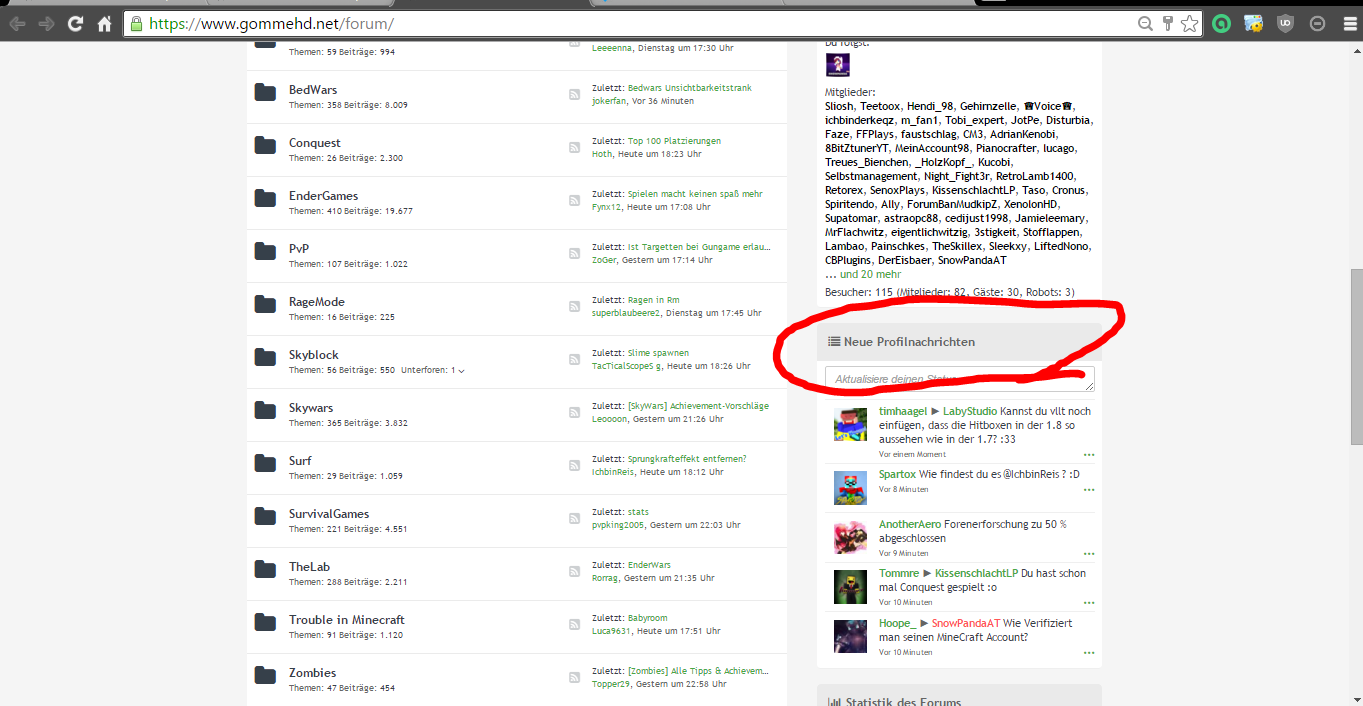Open the SurvivalGames forum
The image size is (1363, 706).
click(329, 514)
